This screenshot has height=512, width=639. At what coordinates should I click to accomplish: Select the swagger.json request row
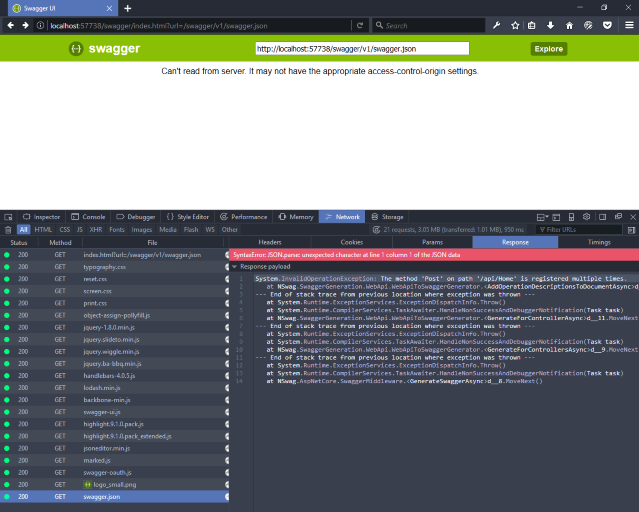click(115, 497)
